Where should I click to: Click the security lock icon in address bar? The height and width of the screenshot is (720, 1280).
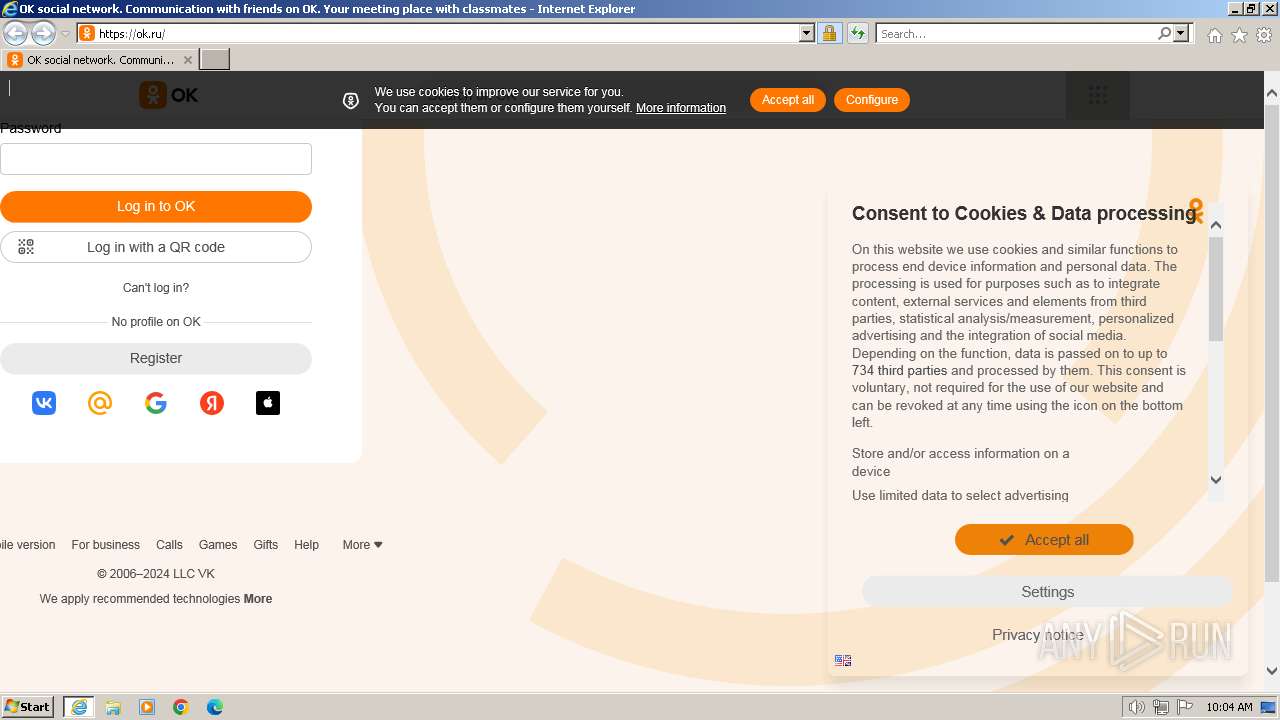pyautogui.click(x=829, y=33)
